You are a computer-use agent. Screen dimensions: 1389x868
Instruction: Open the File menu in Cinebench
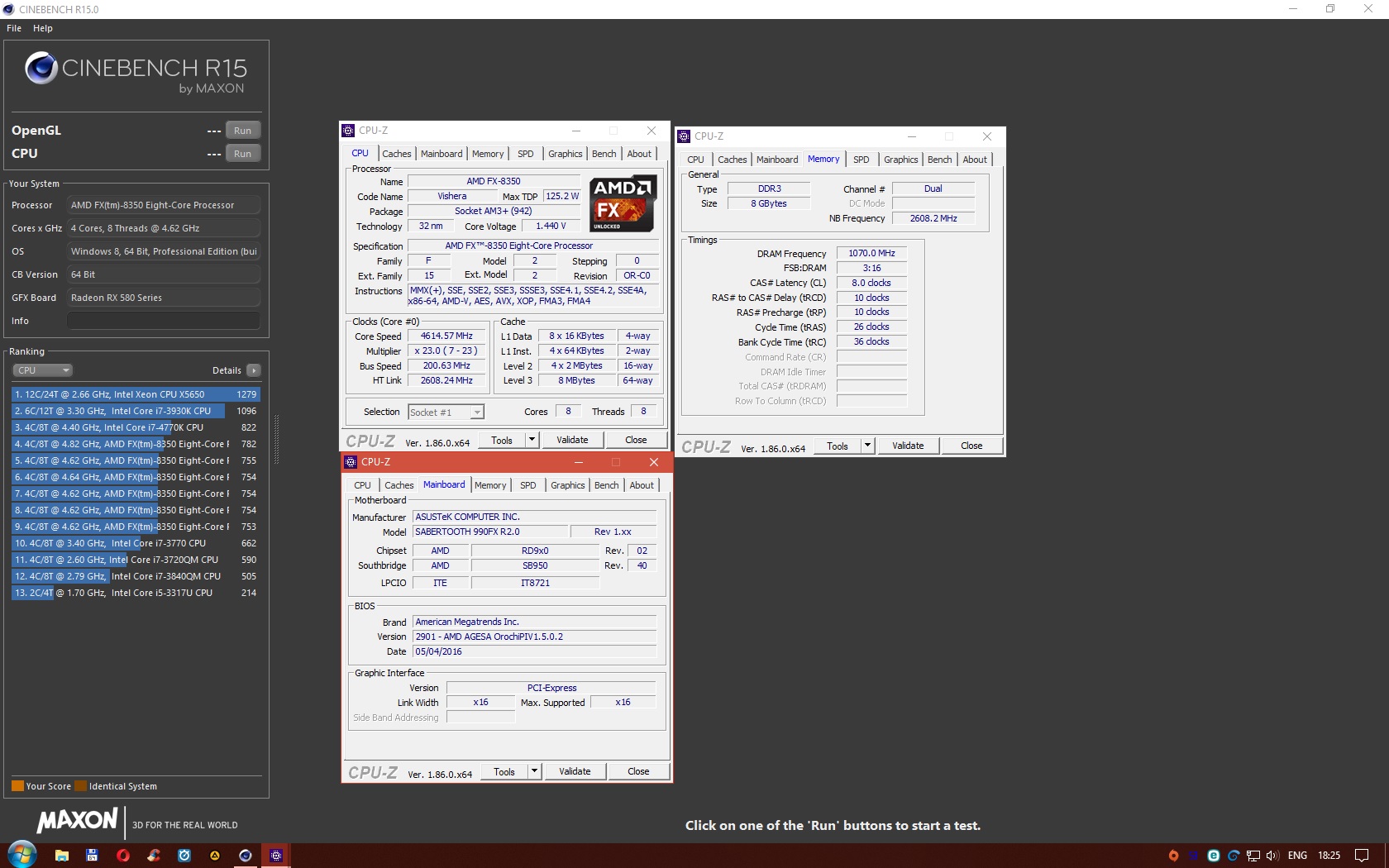click(x=14, y=28)
